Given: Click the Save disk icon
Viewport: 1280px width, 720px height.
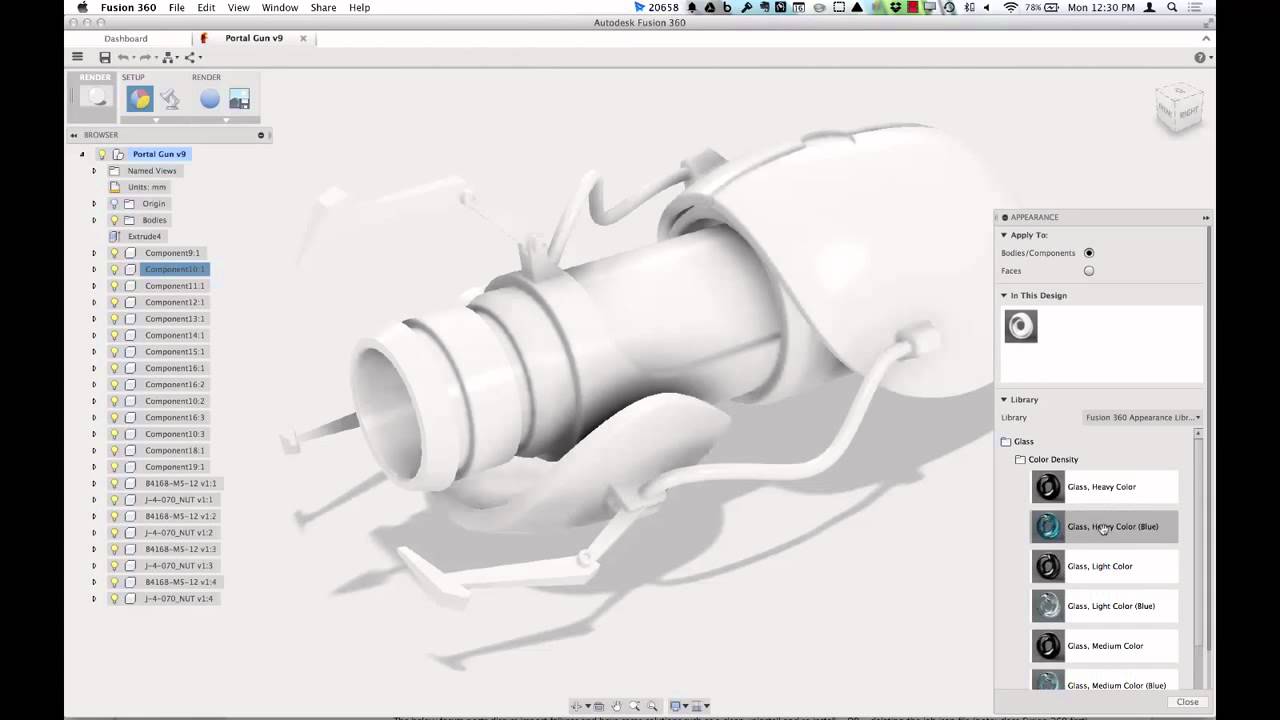Looking at the screenshot, I should tap(104, 57).
